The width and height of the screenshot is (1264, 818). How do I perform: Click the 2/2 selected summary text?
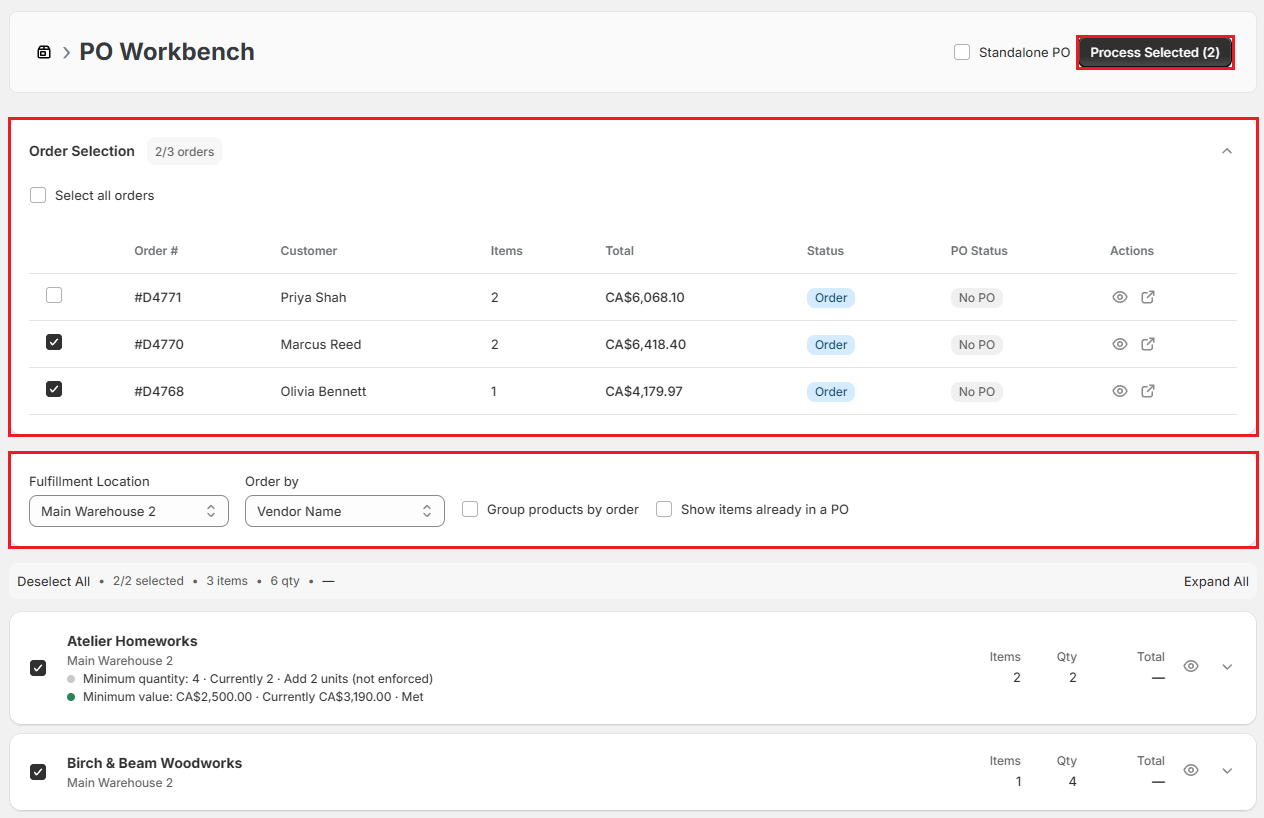[x=148, y=581]
